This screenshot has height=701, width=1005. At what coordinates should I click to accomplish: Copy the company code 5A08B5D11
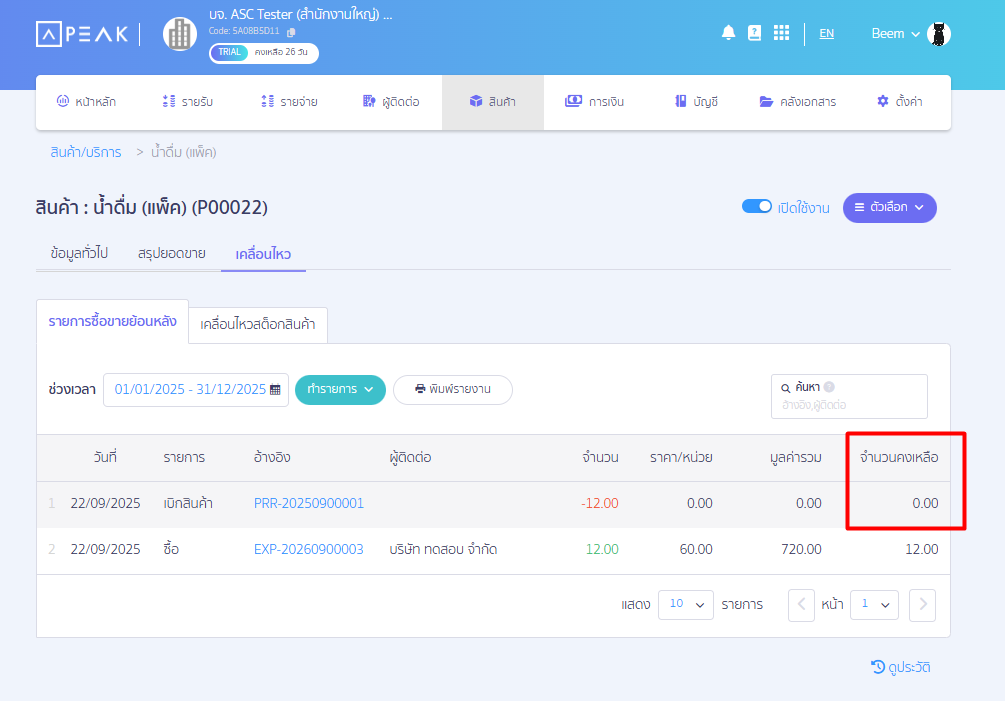tap(291, 32)
